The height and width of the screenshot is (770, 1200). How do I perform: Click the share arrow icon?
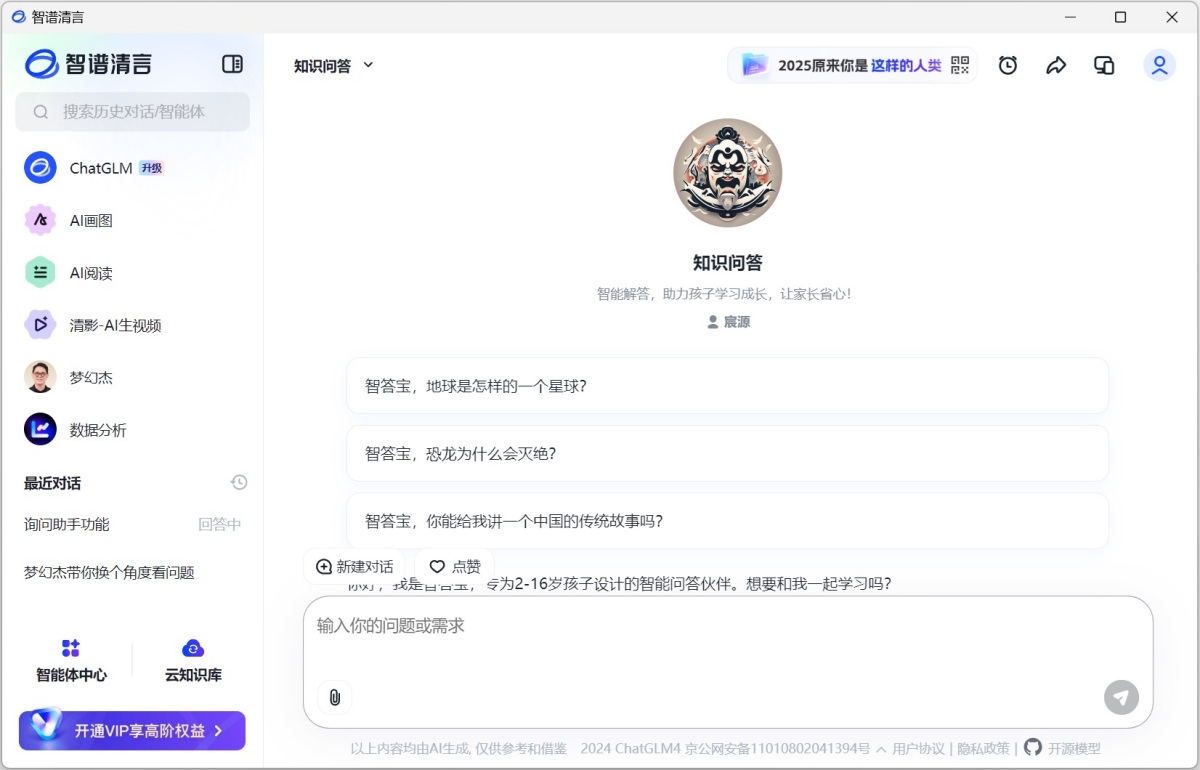(x=1056, y=65)
